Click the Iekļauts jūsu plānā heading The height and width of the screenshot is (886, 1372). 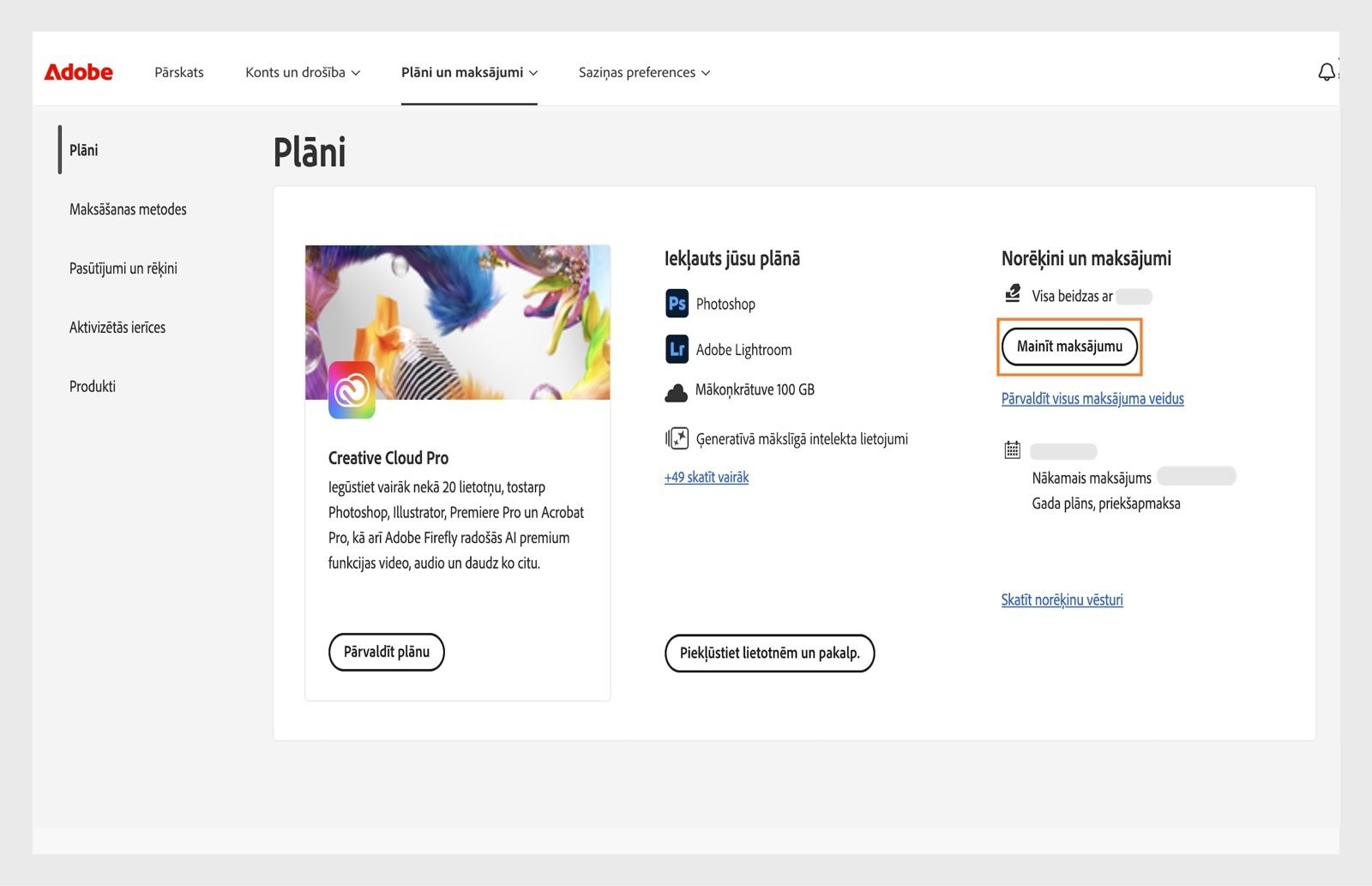(x=731, y=258)
